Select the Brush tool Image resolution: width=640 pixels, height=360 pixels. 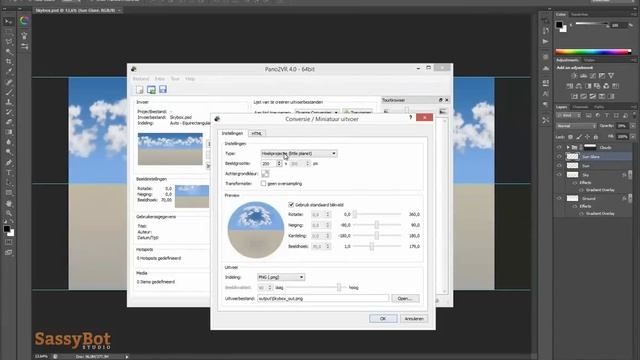click(8, 92)
